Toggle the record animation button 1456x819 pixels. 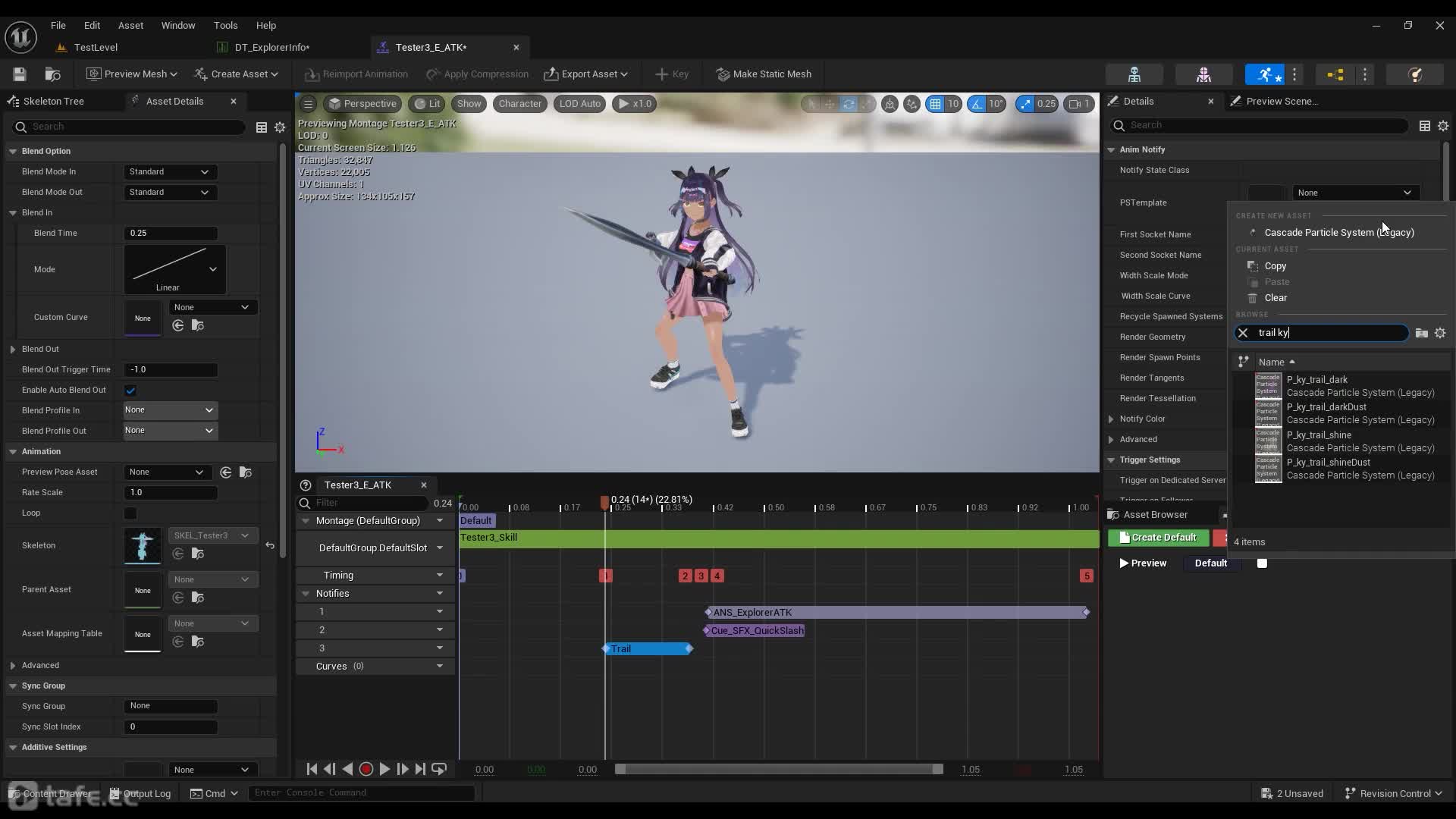[366, 769]
